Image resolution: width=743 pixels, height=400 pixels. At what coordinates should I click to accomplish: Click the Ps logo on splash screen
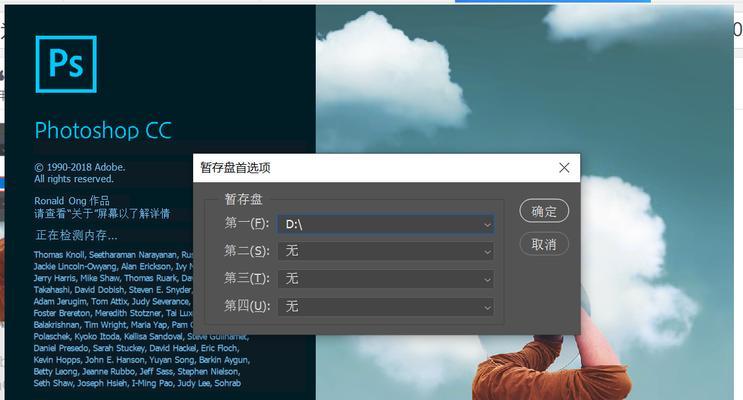pyautogui.click(x=66, y=64)
